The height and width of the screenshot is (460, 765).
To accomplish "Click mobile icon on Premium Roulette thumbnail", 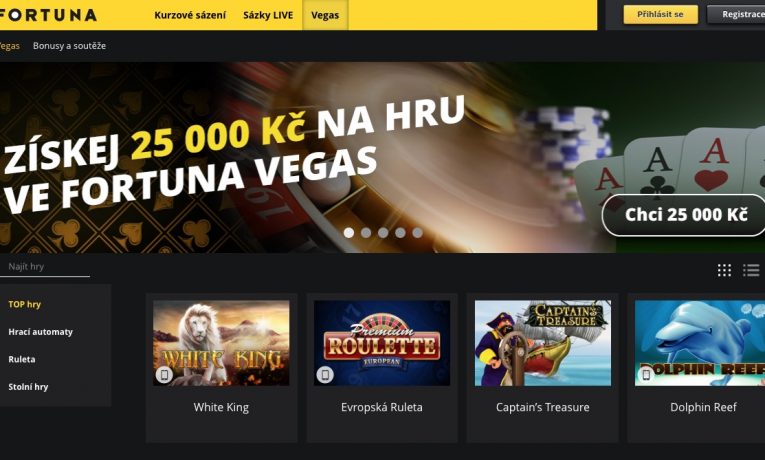I will click(325, 374).
